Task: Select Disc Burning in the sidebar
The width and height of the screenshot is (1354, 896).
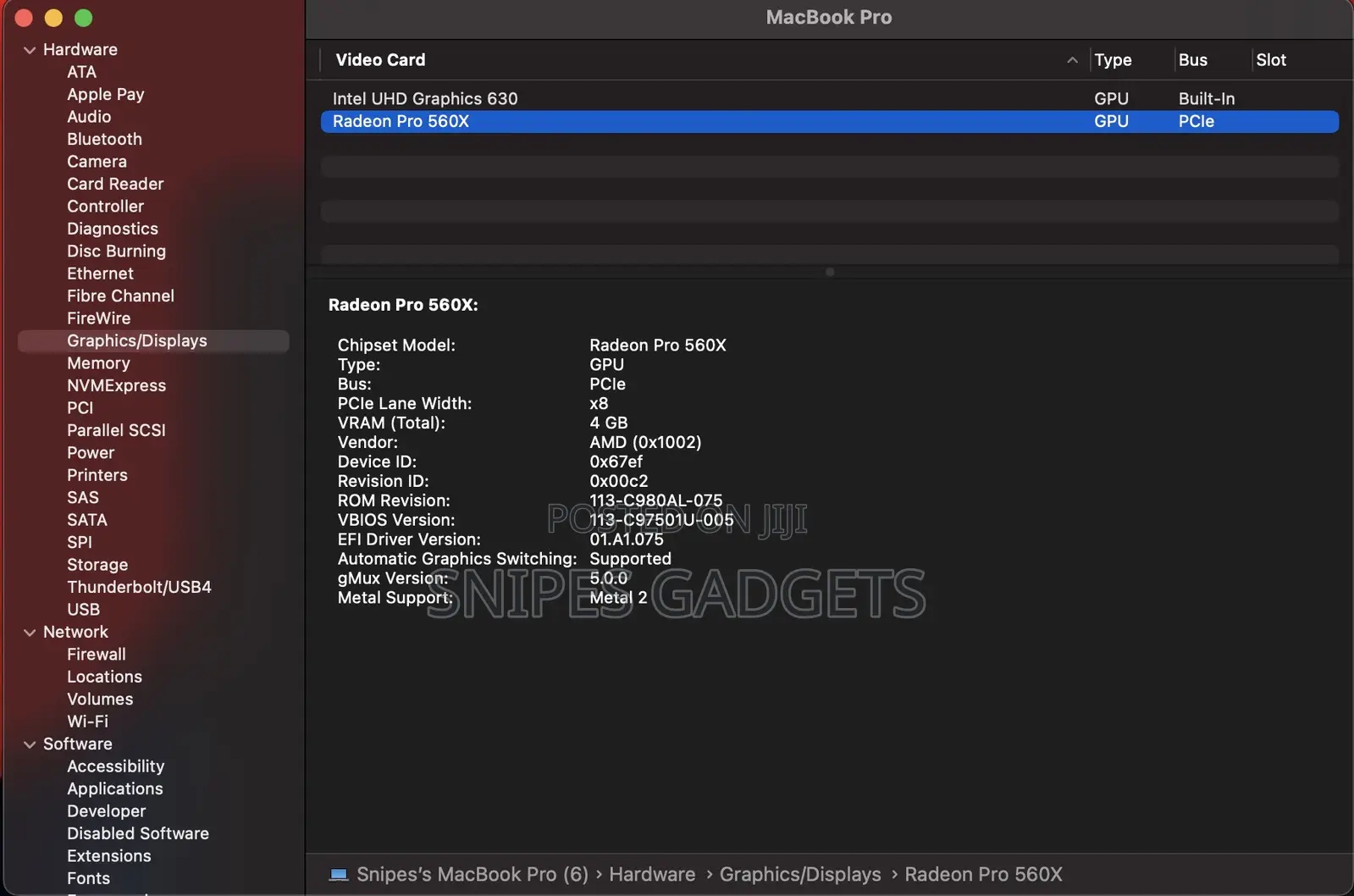Action: point(116,252)
